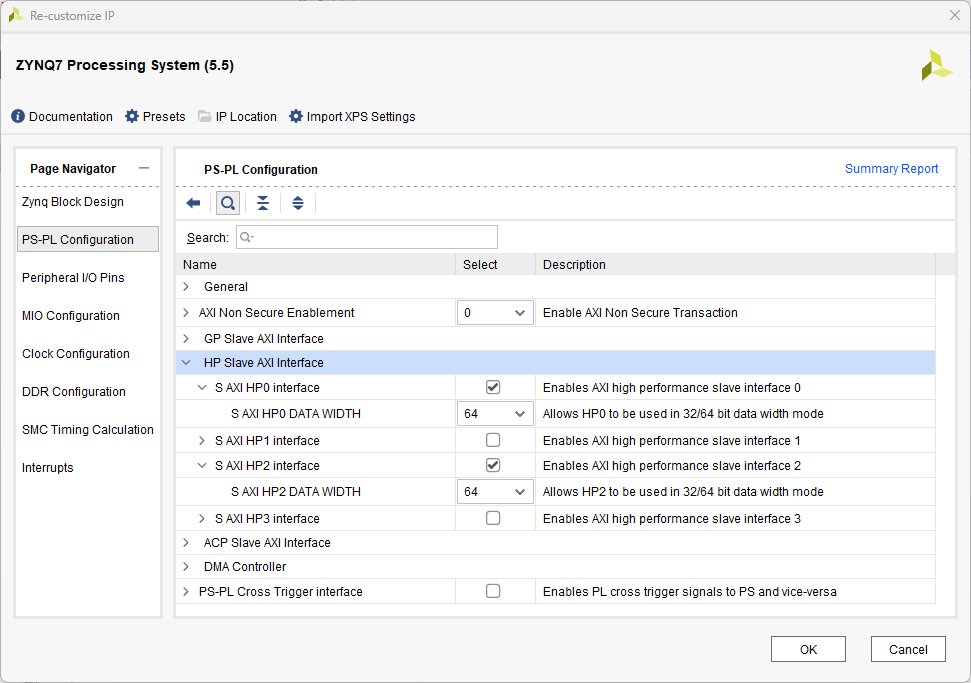The width and height of the screenshot is (971, 683).
Task: Open Presets gear icon menu
Action: point(132,117)
